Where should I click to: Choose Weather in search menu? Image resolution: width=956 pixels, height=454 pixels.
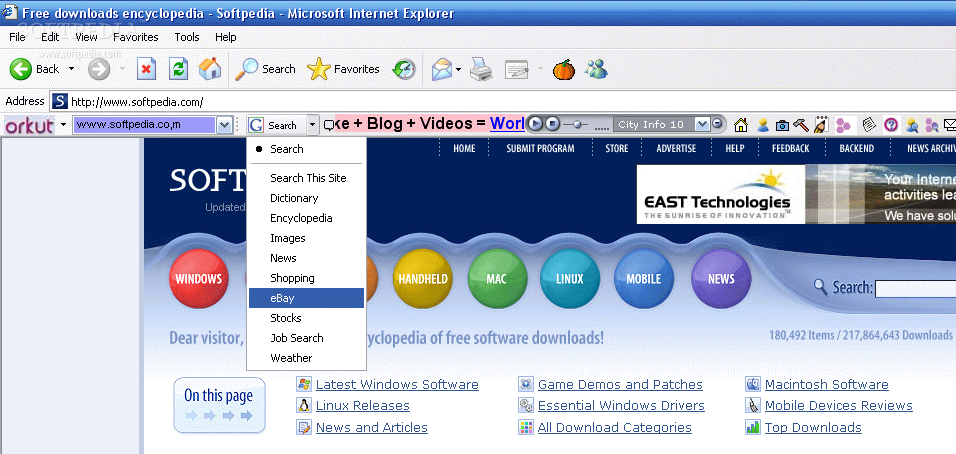306,358
